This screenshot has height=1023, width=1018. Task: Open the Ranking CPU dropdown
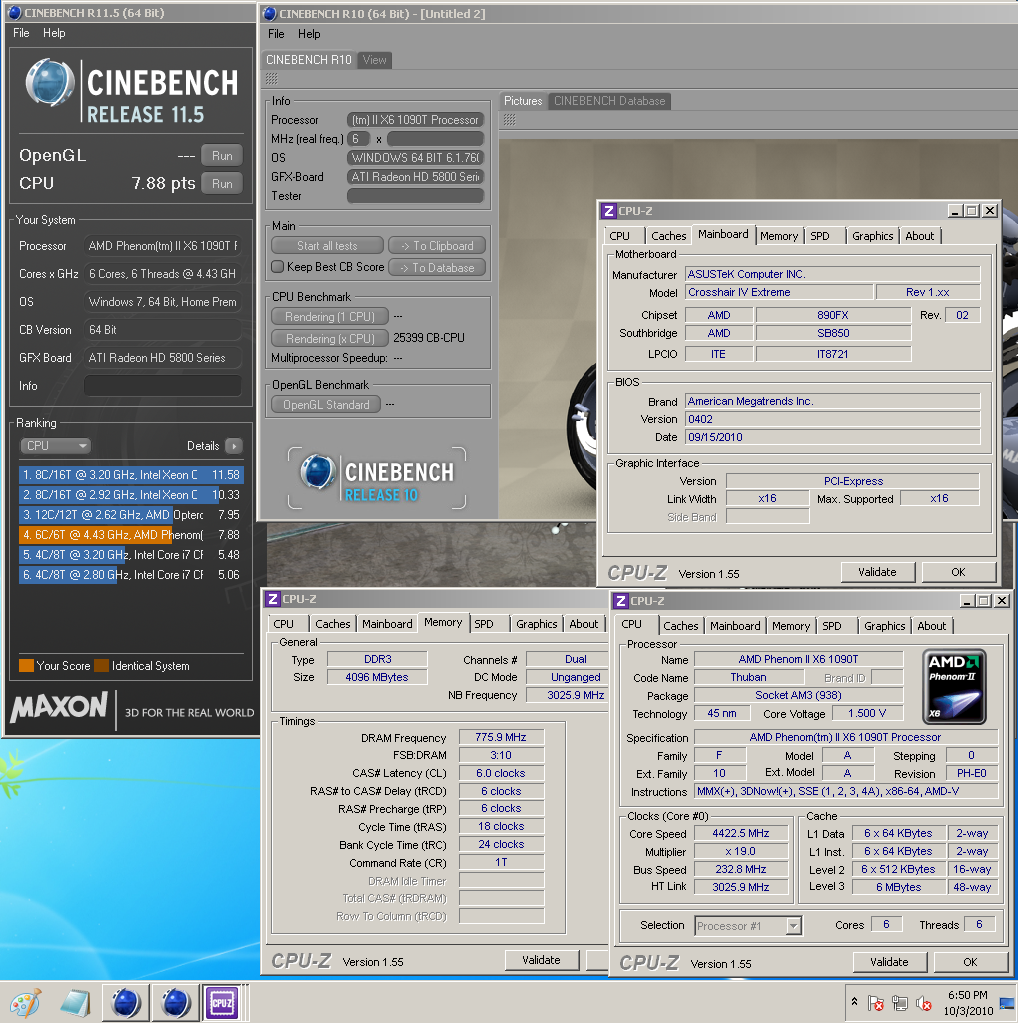tap(55, 446)
